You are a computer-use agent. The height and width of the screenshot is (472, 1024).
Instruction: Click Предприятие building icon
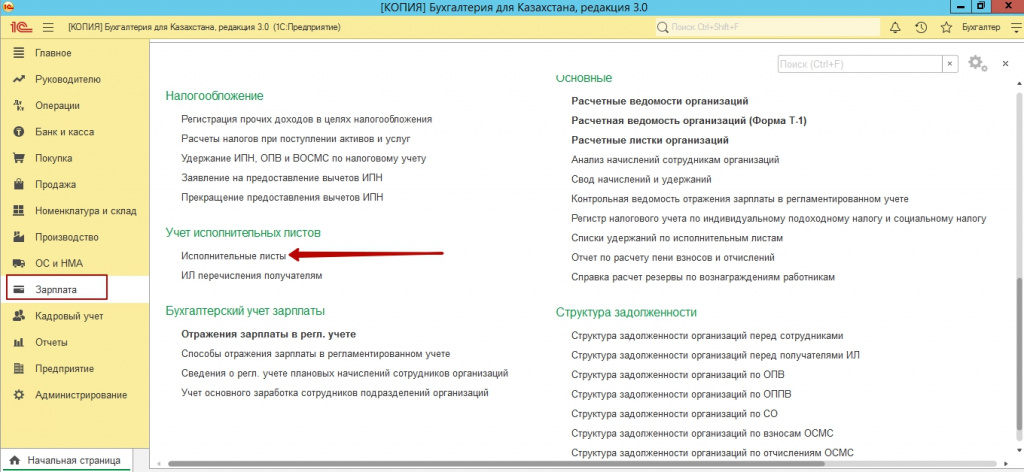[x=19, y=368]
